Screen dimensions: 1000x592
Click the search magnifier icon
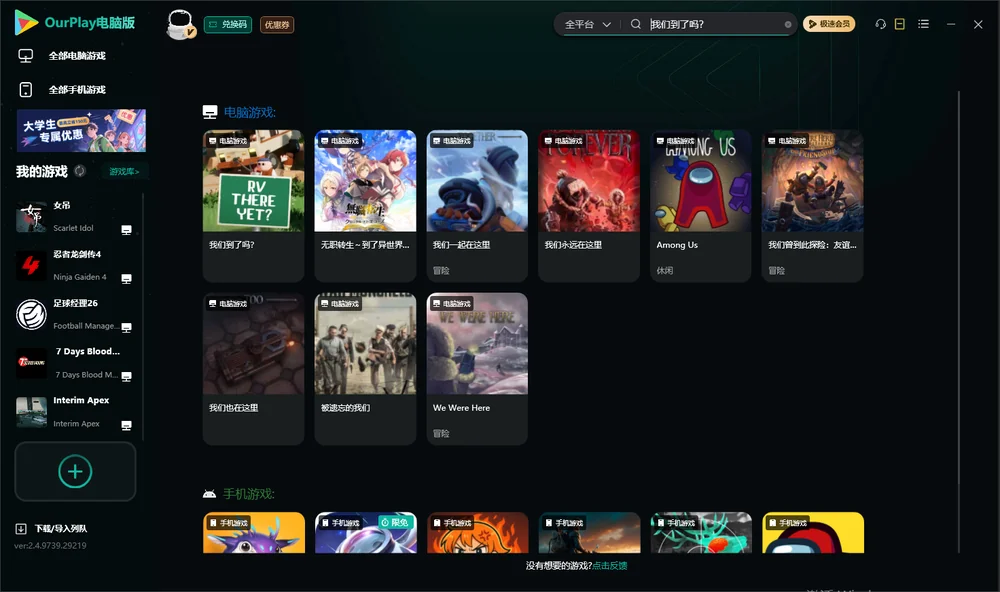(x=636, y=24)
